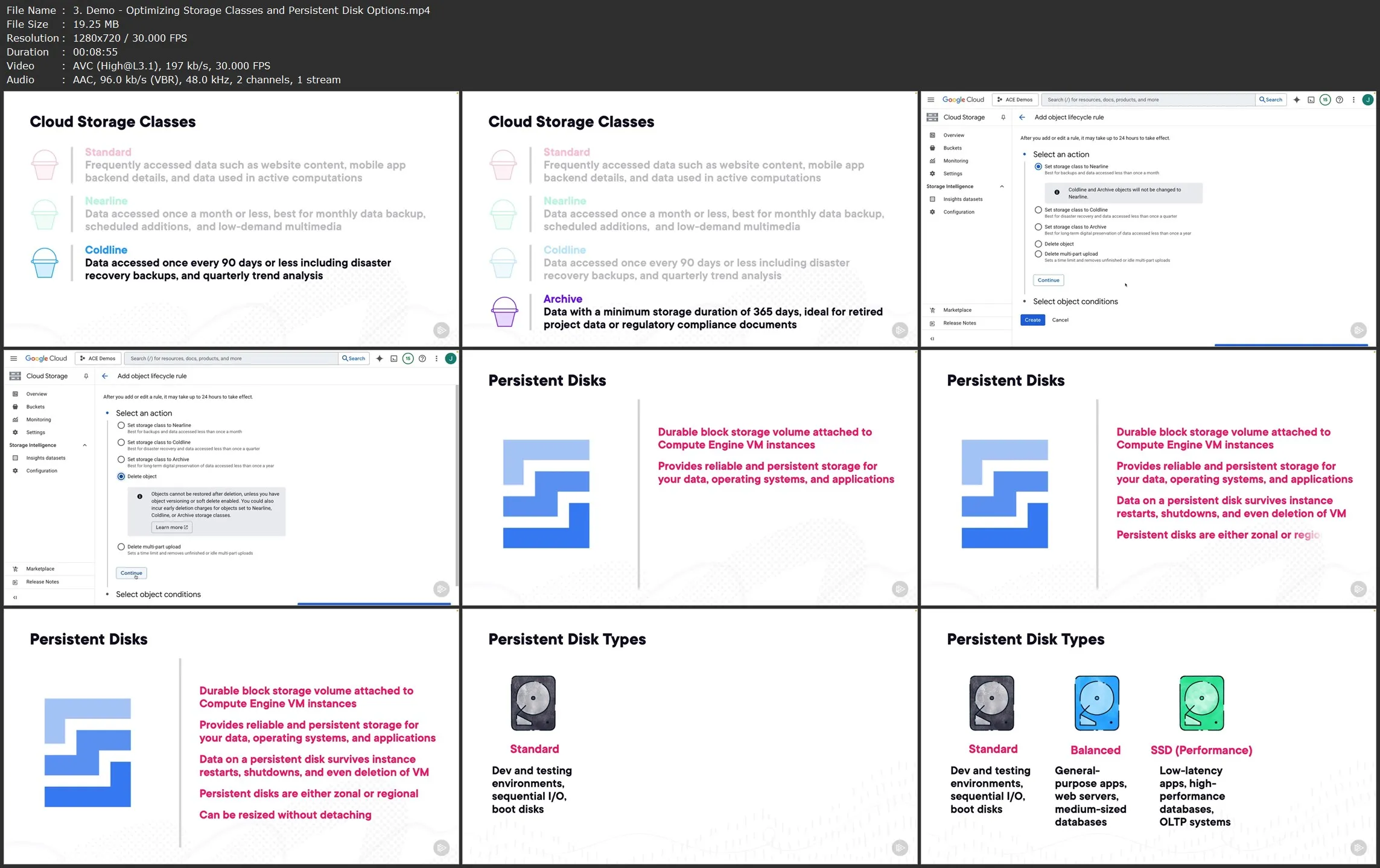Screen dimensions: 1380x868
Task: Select Coldline radio in the frame showing Learn more
Action: [121, 442]
